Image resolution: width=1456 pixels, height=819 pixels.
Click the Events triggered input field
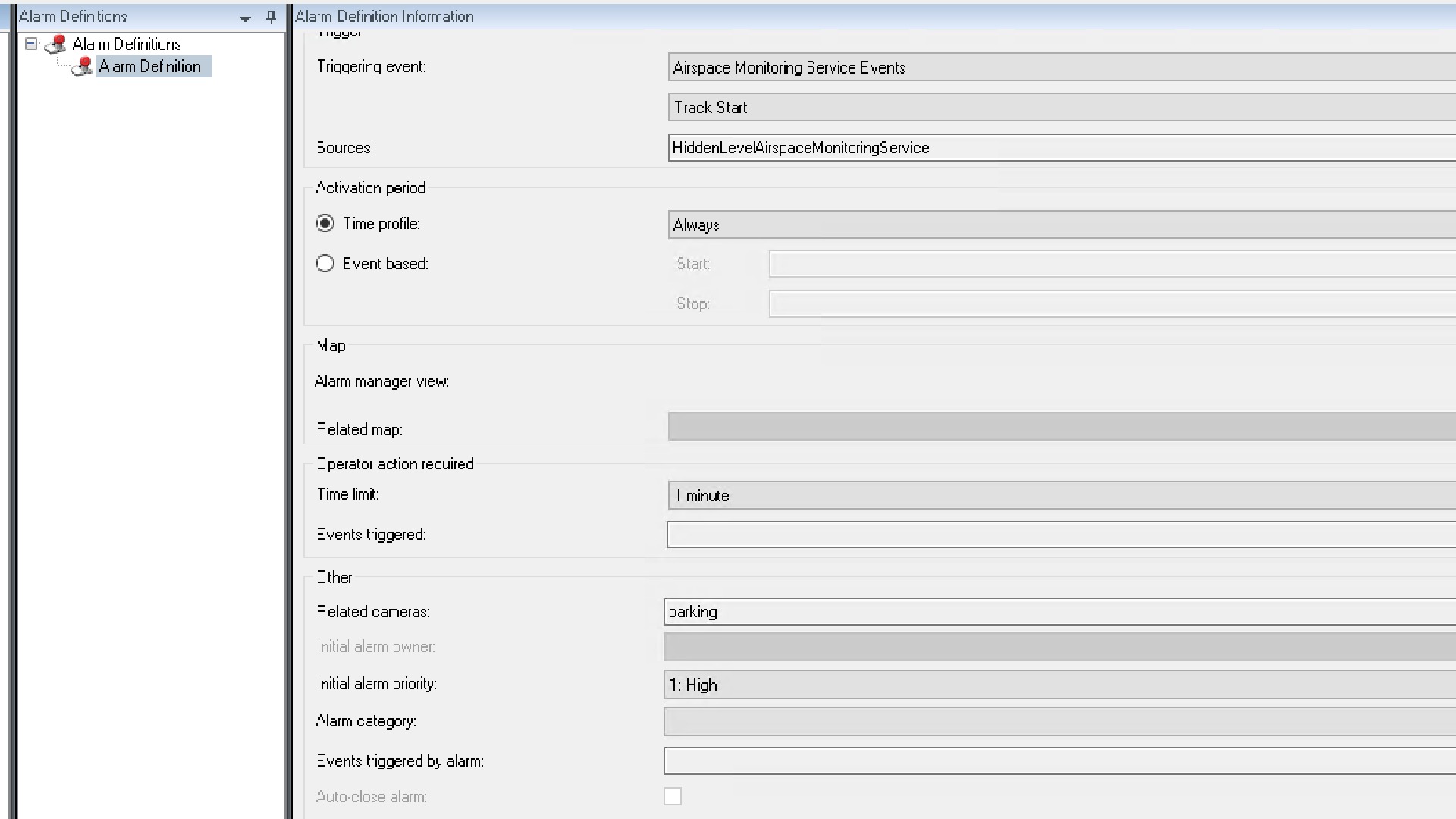[1062, 535]
